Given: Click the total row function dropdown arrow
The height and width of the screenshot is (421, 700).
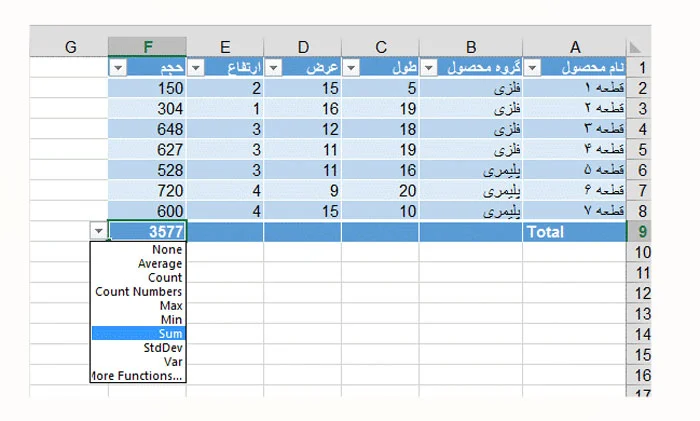Looking at the screenshot, I should pos(99,231).
